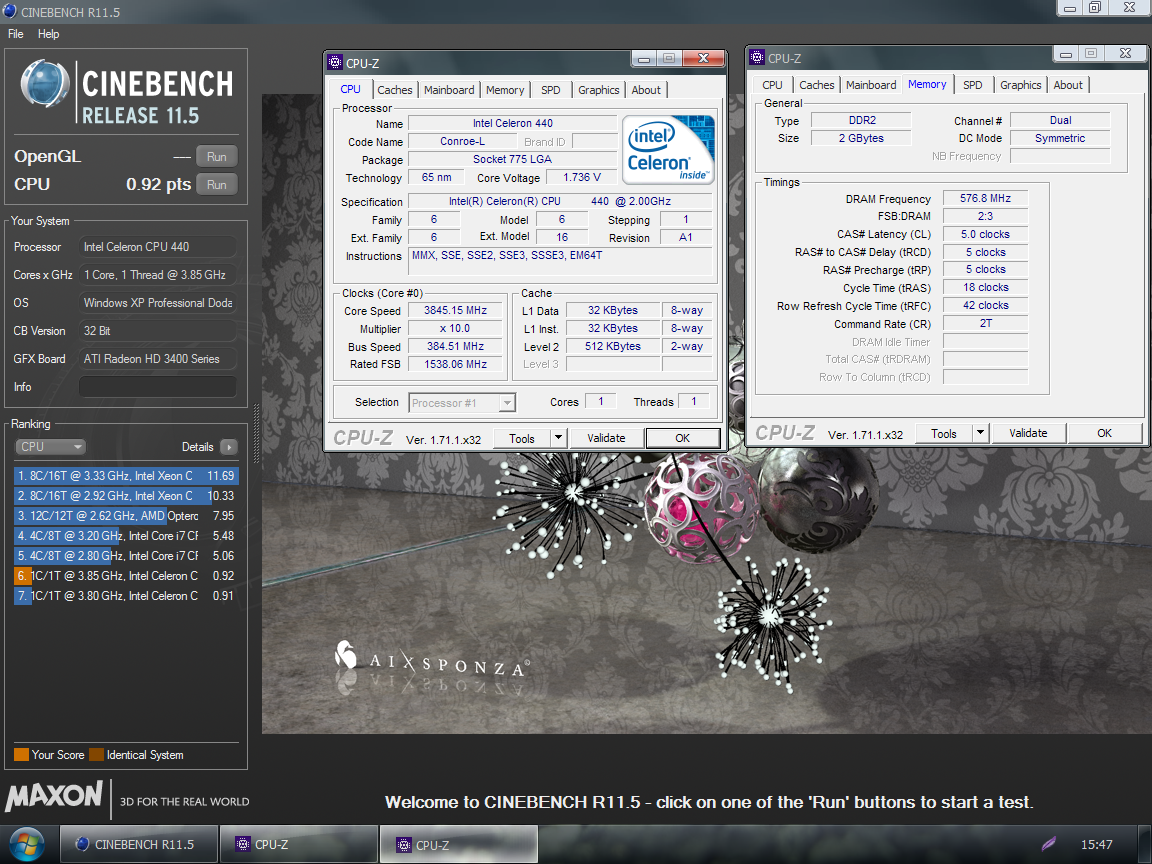The width and height of the screenshot is (1152, 864).
Task: Switch to Caches tab in right CPU-Z
Action: tap(817, 84)
